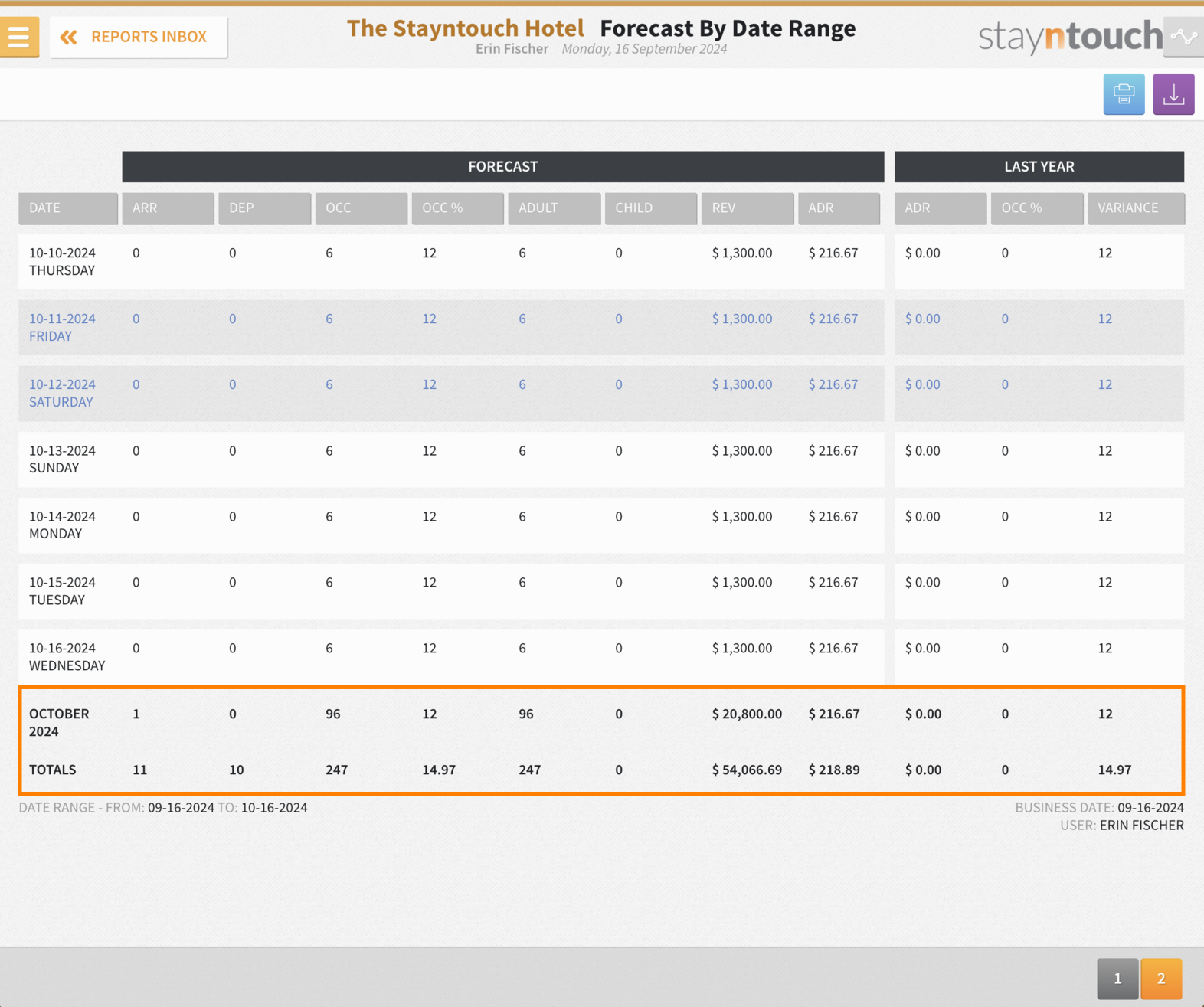The image size is (1204, 1007).
Task: Click the OCTOBER 2024 summary label
Action: pos(59,722)
